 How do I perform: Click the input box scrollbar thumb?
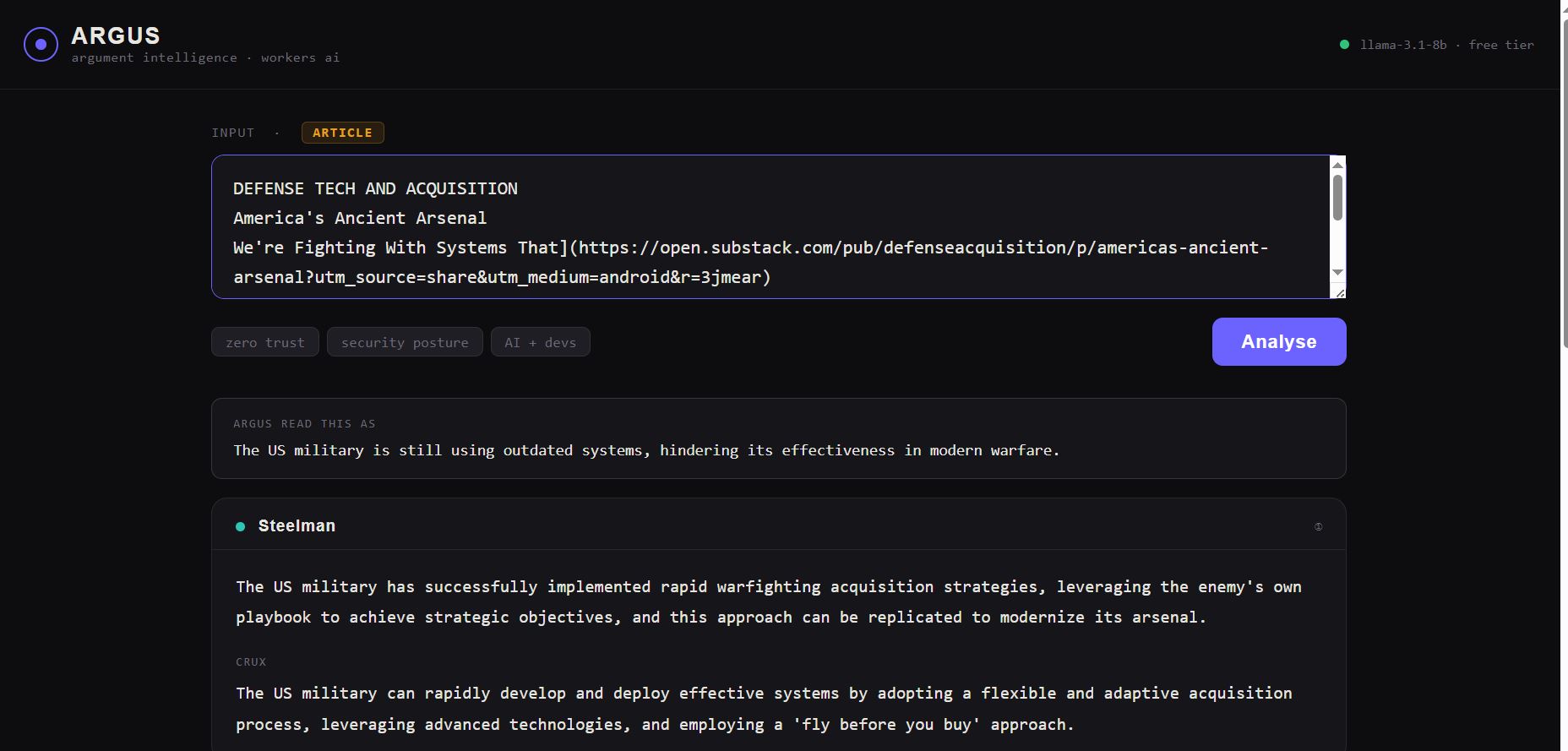[x=1337, y=198]
